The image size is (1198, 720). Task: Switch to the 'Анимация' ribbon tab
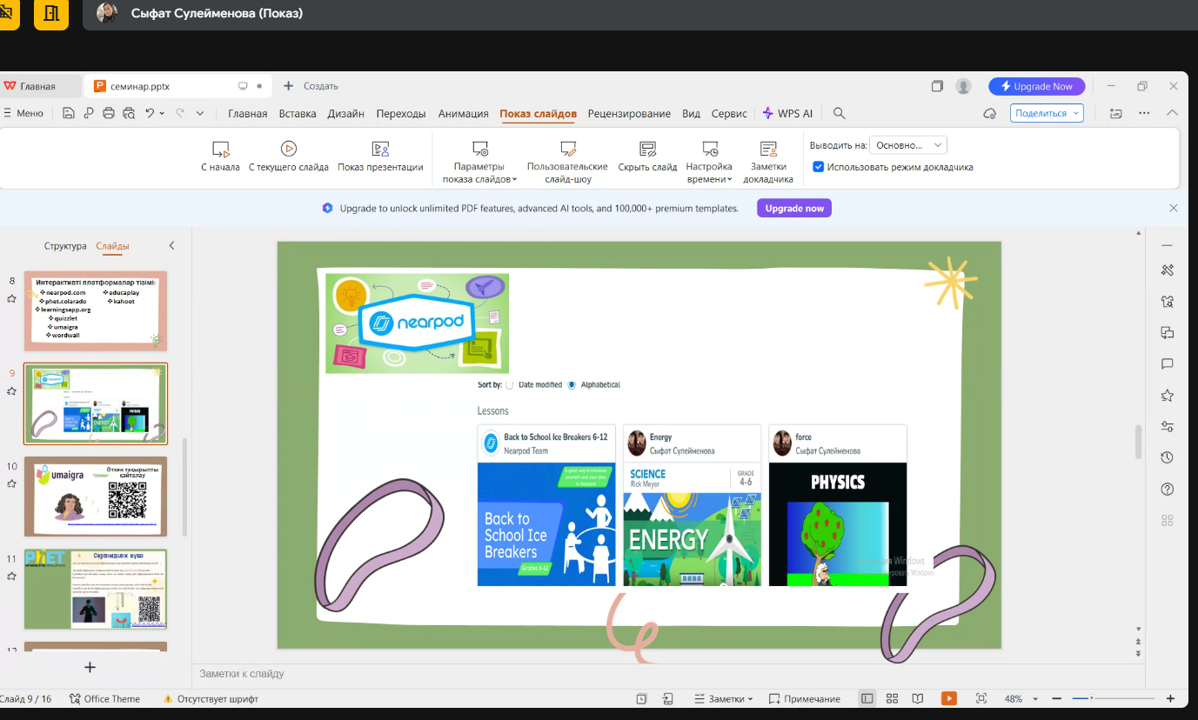pos(463,113)
